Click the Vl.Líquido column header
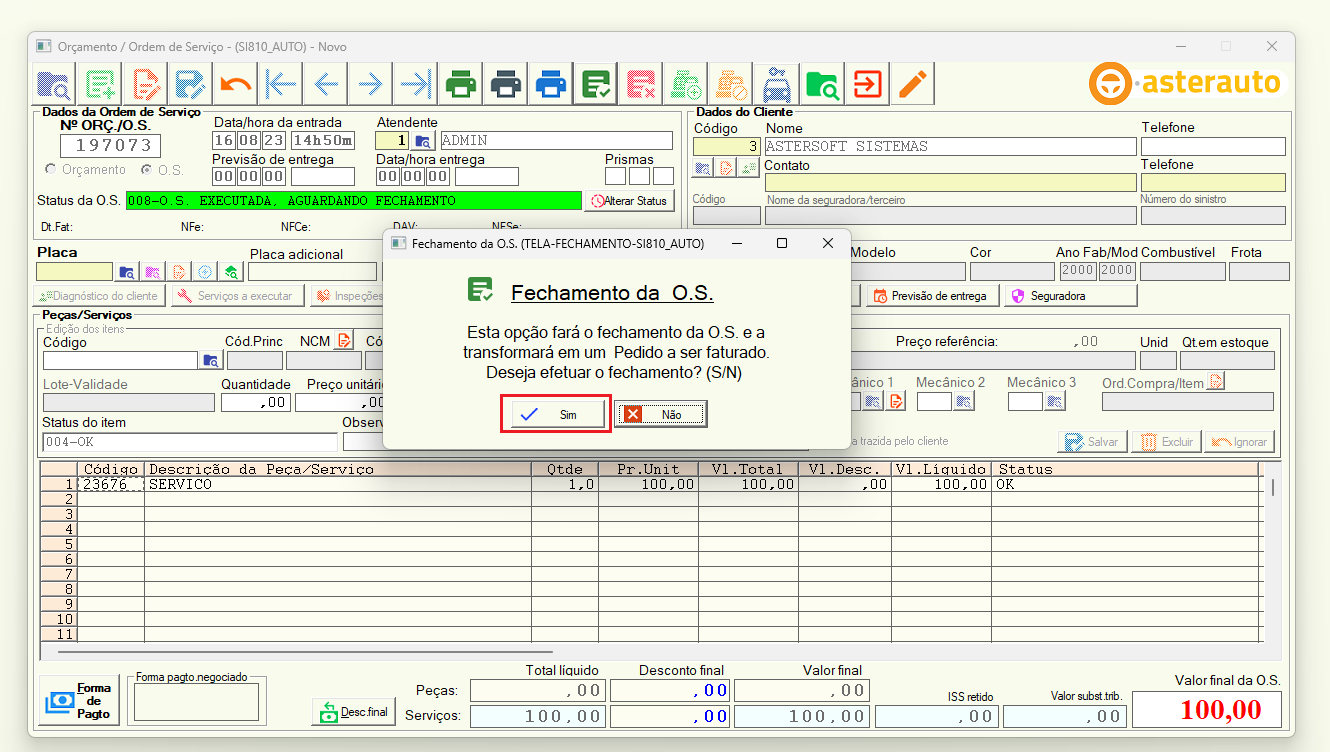This screenshot has width=1330, height=752. pyautogui.click(x=941, y=469)
